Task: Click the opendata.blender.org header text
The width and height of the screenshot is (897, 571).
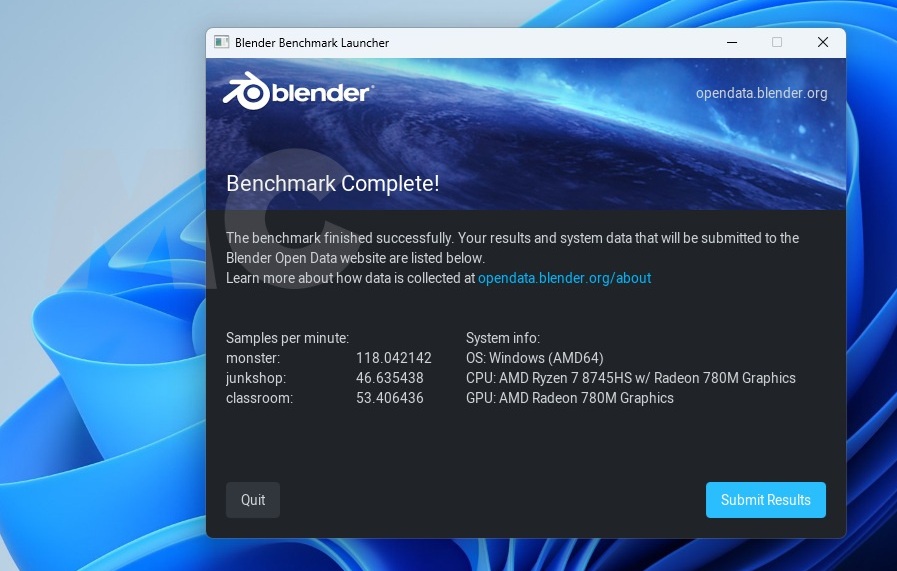Action: 761,94
